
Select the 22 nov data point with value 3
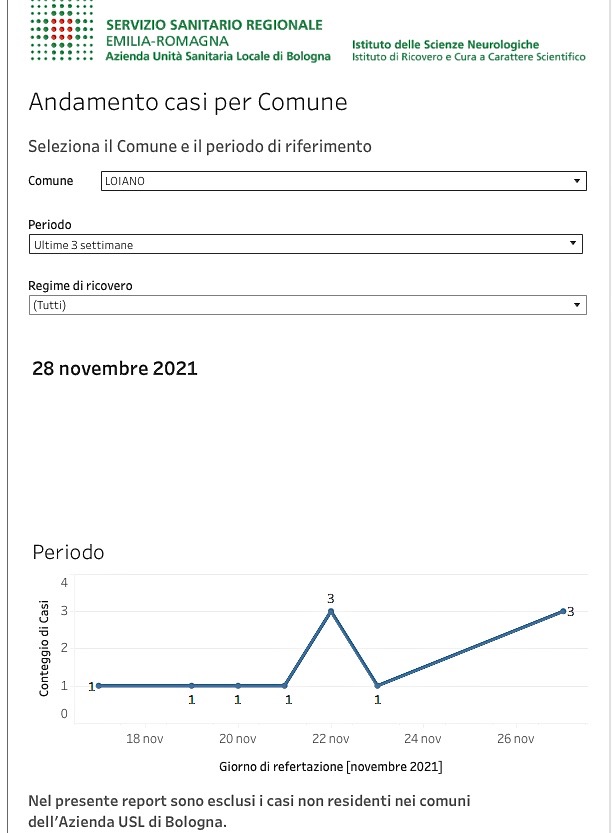(x=331, y=611)
